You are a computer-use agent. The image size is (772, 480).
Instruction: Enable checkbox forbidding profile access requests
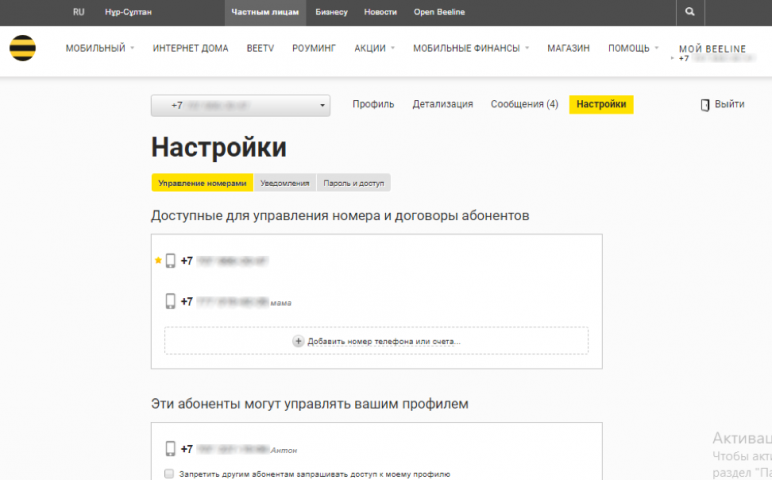point(170,474)
